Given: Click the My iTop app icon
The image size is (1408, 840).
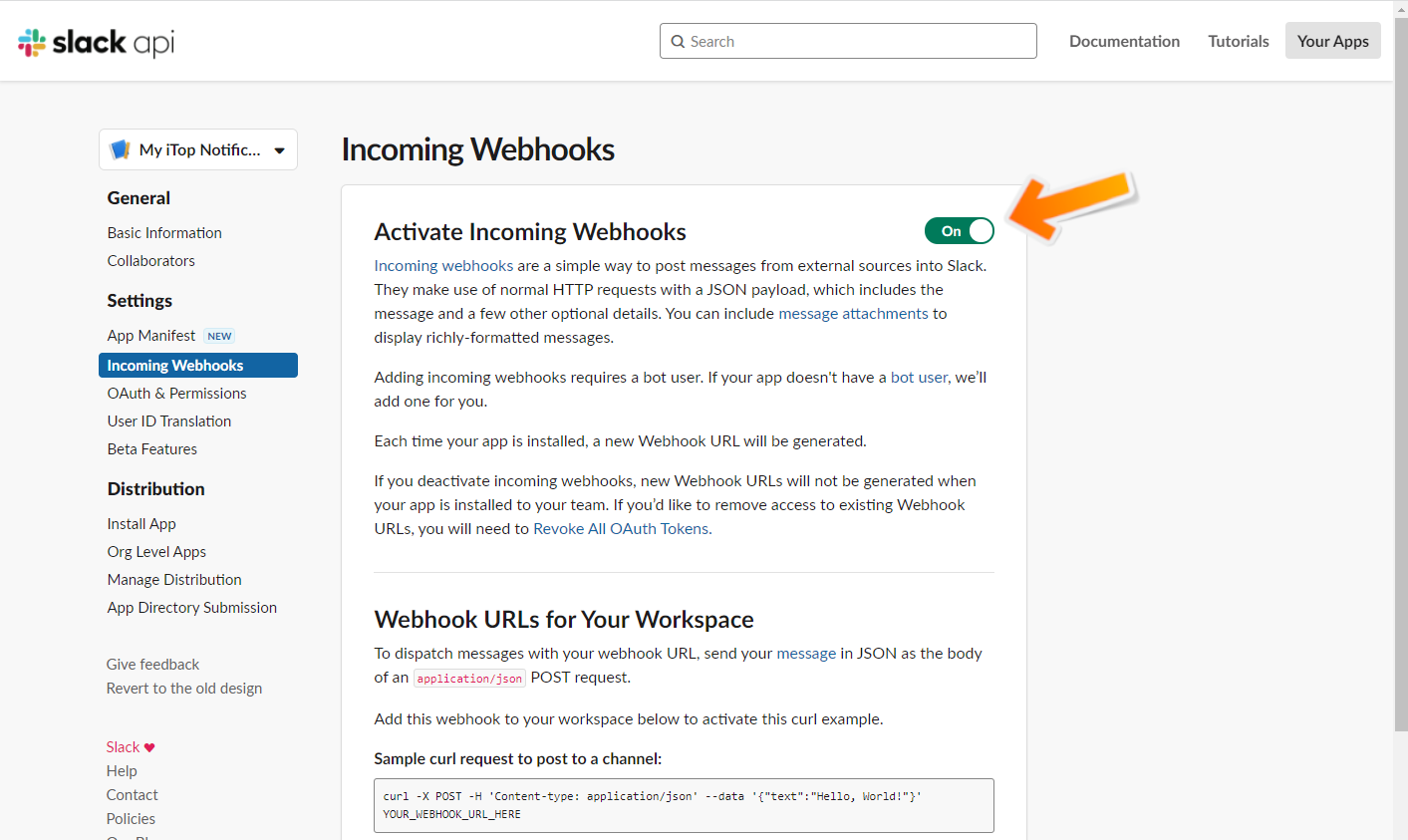Looking at the screenshot, I should [121, 149].
